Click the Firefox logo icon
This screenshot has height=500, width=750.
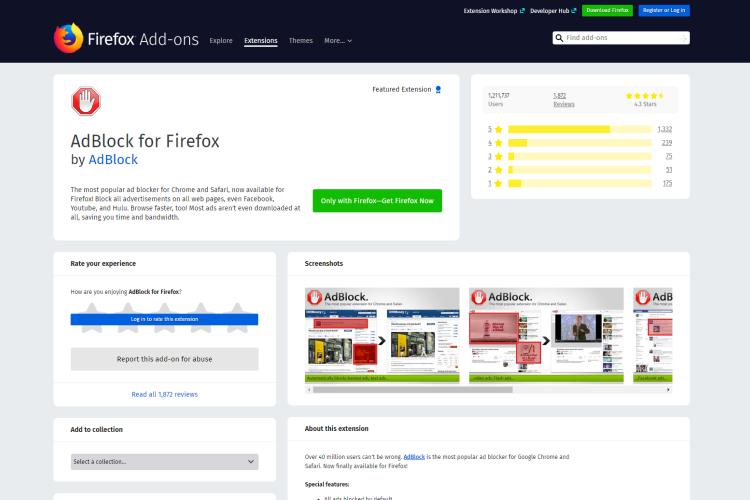click(x=68, y=37)
